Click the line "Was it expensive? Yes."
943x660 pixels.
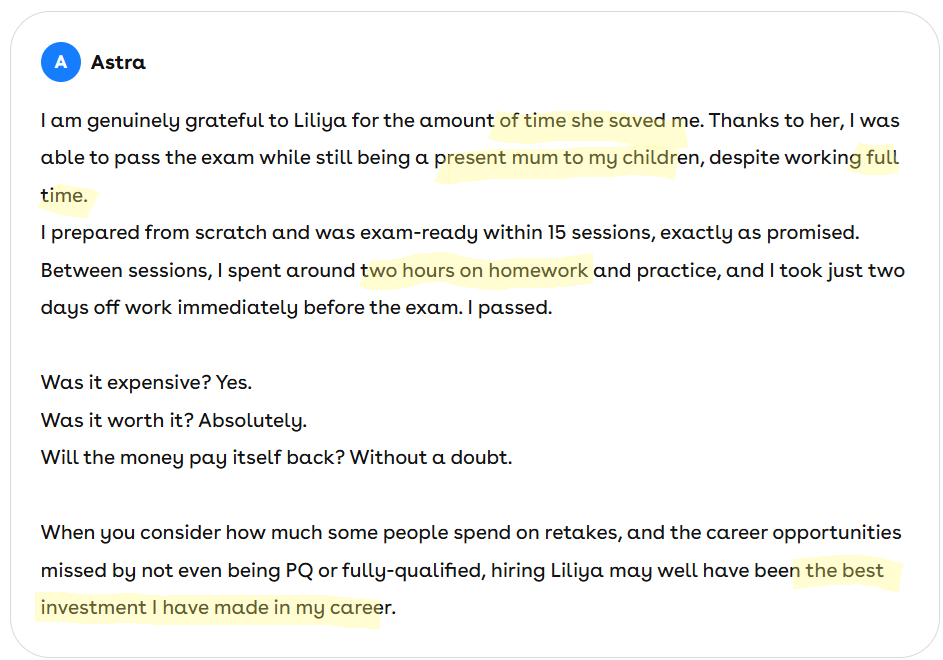click(x=146, y=382)
